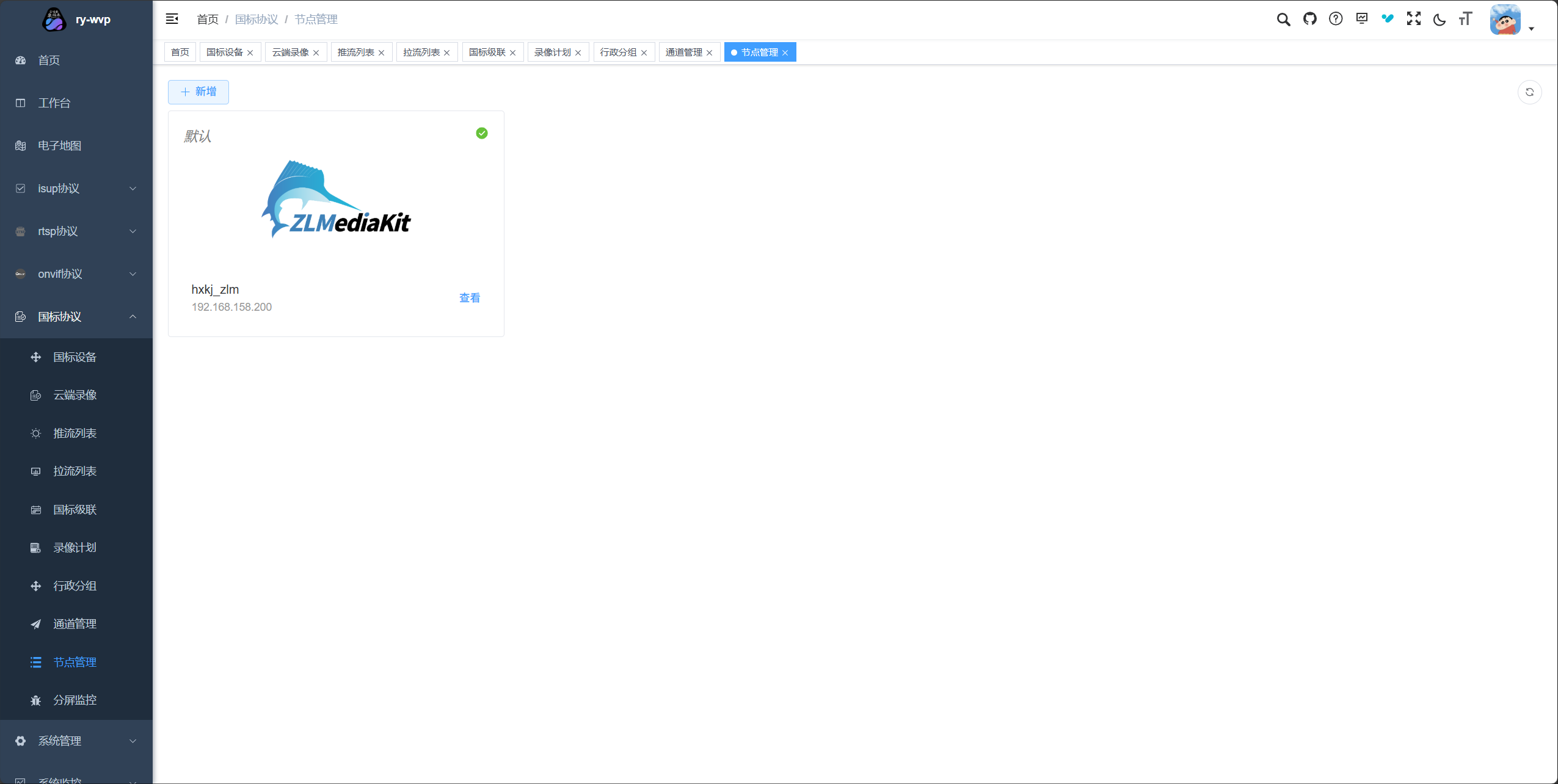Open the GitHub source icon
1558x784 pixels.
click(1309, 19)
